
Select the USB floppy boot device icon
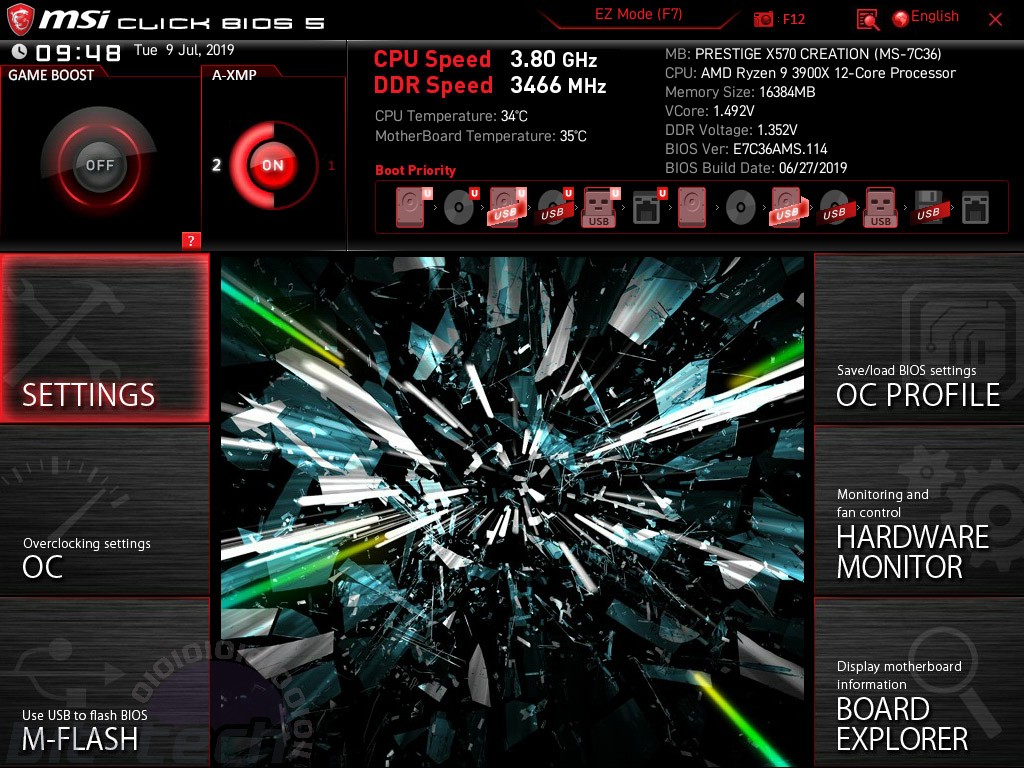click(x=929, y=208)
